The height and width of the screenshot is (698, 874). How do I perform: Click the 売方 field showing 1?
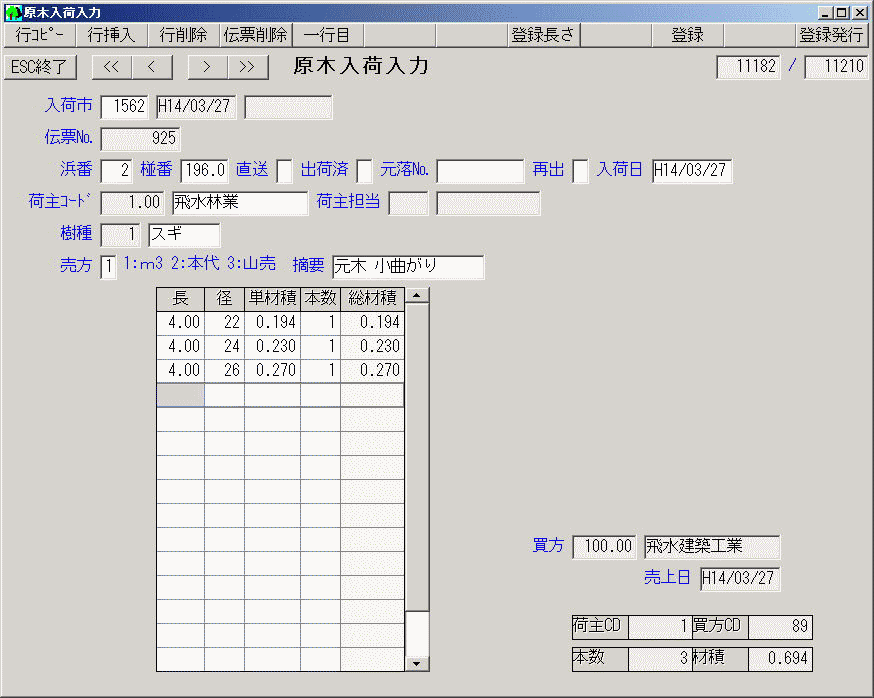pyautogui.click(x=109, y=267)
